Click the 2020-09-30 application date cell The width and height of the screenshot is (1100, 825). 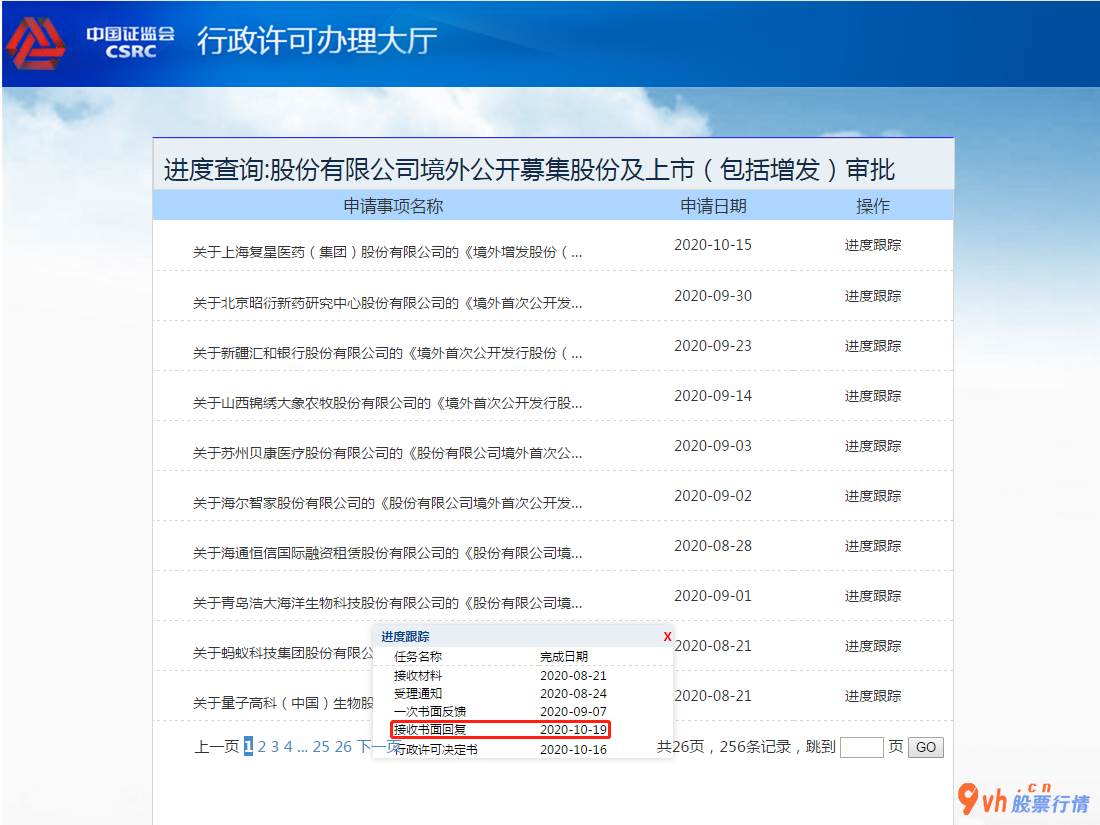point(713,296)
